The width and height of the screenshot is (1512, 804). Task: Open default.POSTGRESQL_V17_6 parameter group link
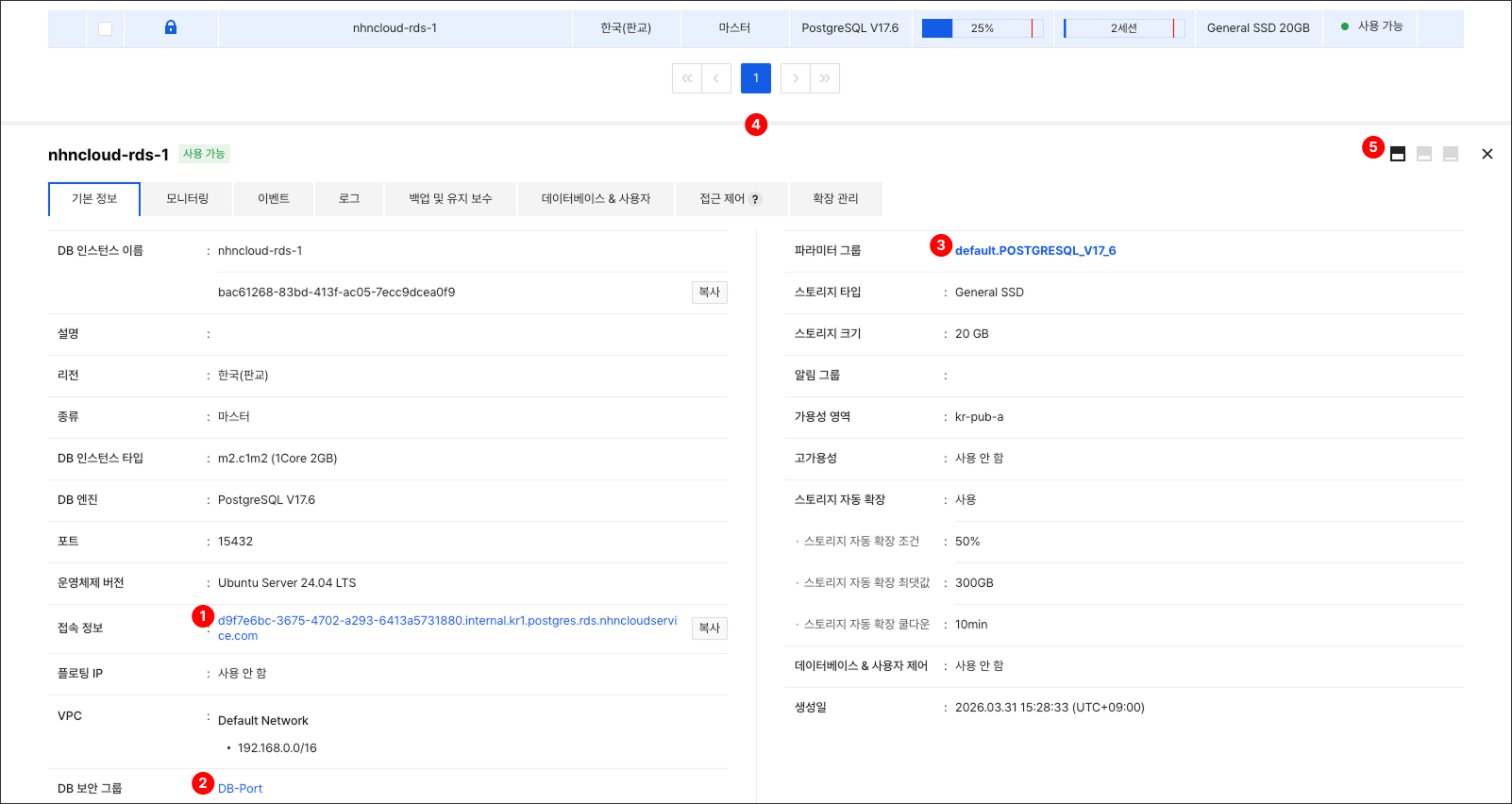[1035, 251]
